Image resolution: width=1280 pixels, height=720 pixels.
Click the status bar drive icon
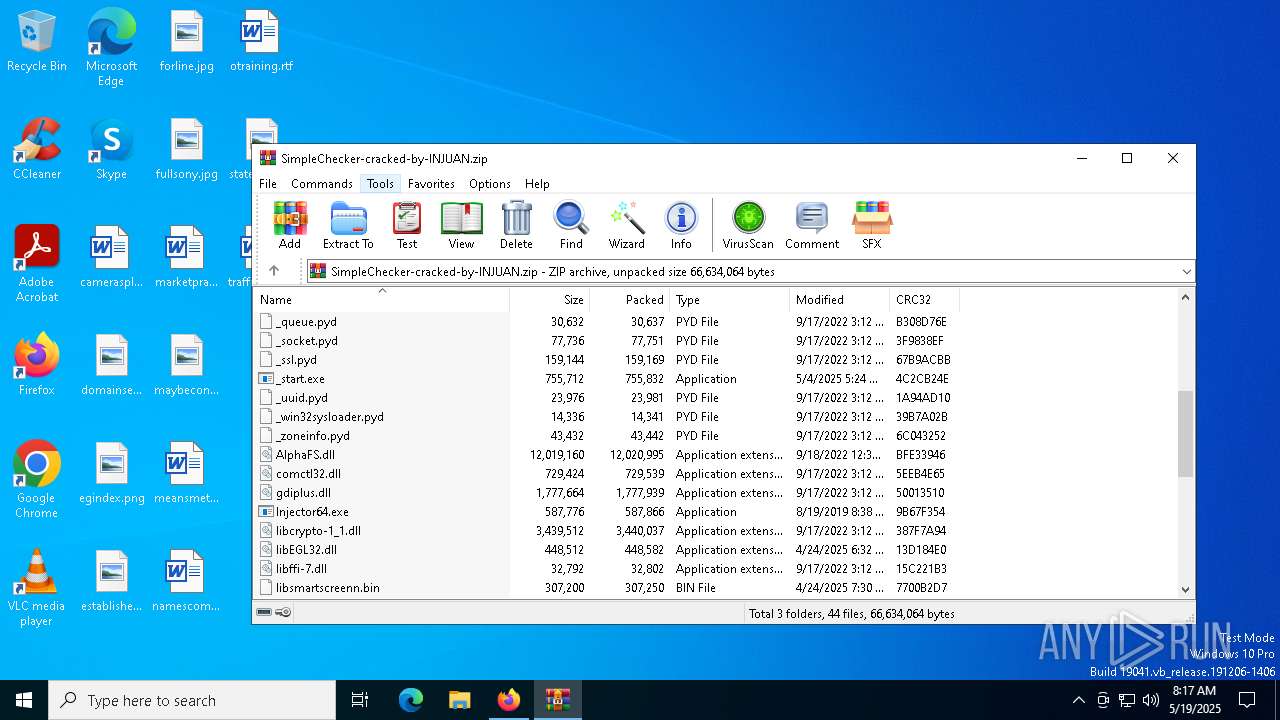point(264,612)
